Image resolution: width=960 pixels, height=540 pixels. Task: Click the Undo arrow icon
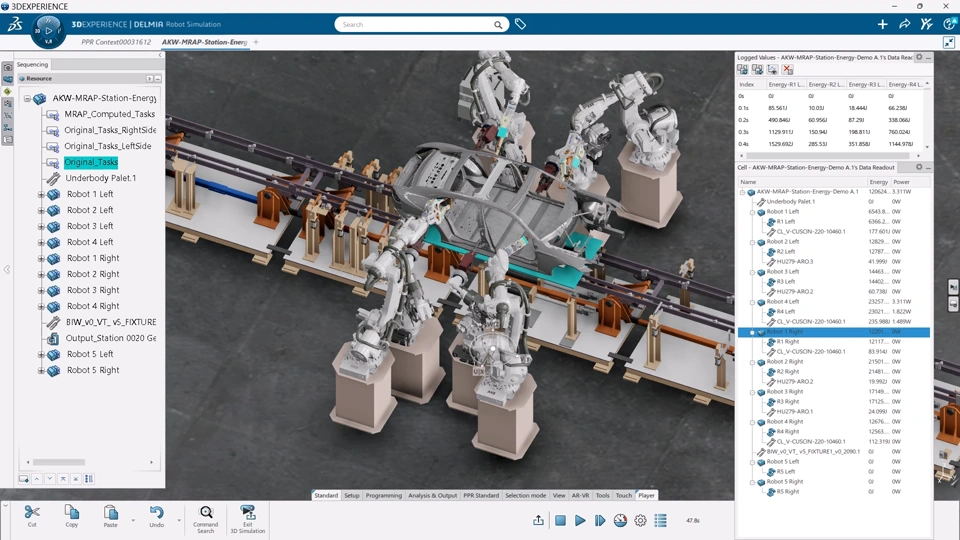[157, 512]
